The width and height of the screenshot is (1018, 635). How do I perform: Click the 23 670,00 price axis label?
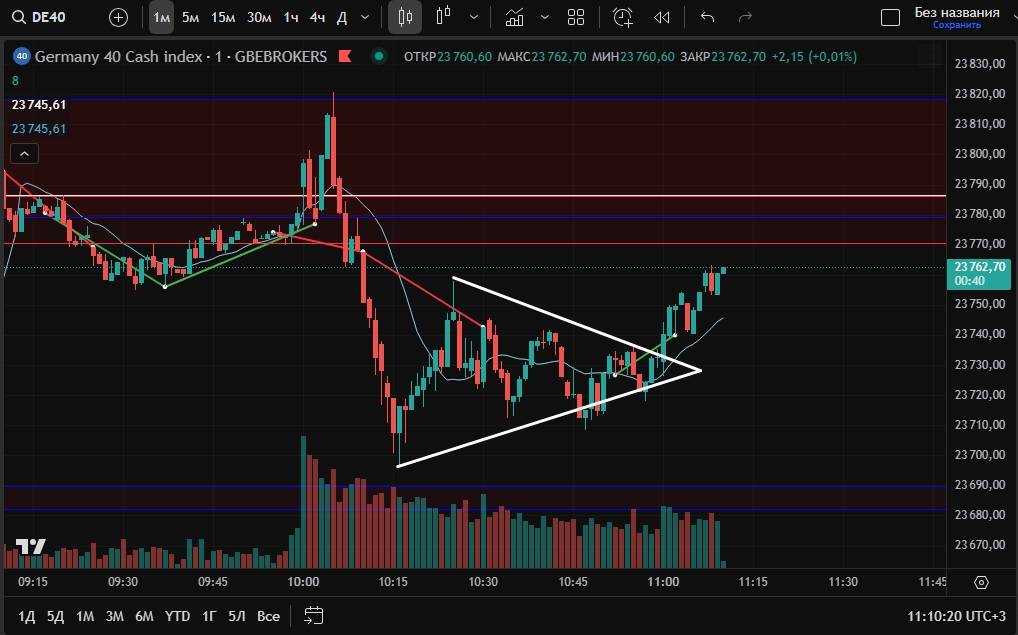click(980, 545)
